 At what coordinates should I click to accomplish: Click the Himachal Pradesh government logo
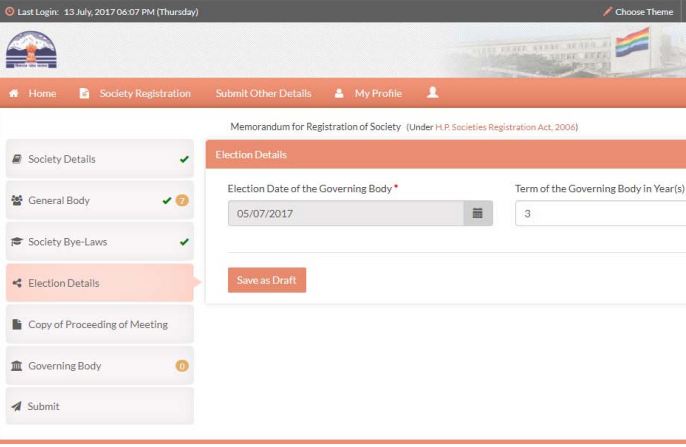[x=31, y=49]
